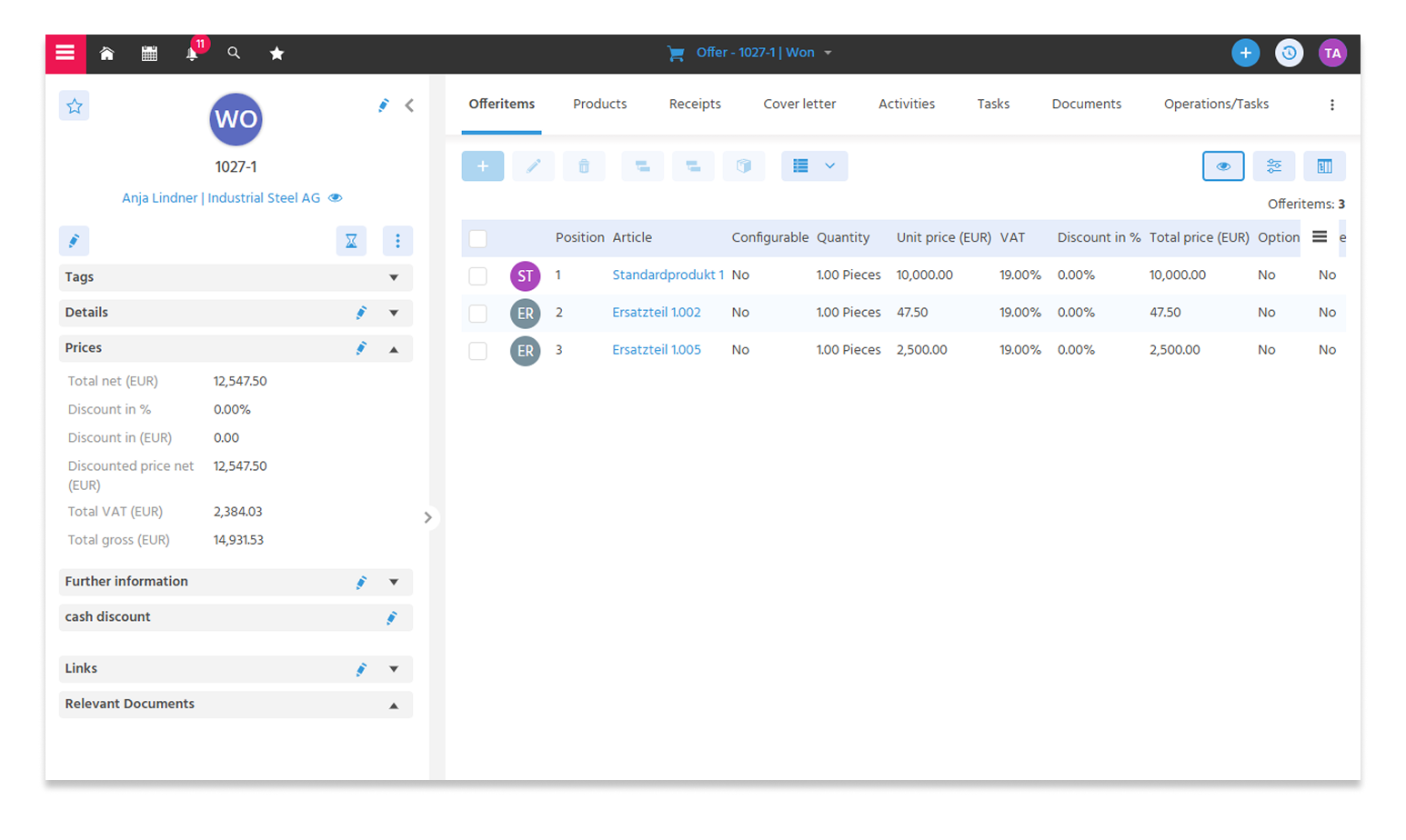Open the Ersatzteil 1.002 article link
Screen dimensions: 1406x840
point(657,312)
